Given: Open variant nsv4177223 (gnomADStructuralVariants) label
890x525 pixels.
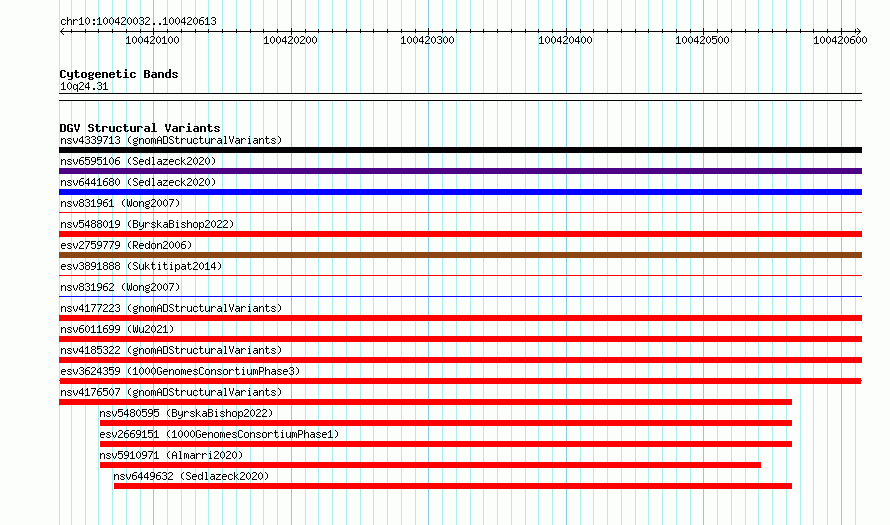Looking at the screenshot, I should (171, 308).
